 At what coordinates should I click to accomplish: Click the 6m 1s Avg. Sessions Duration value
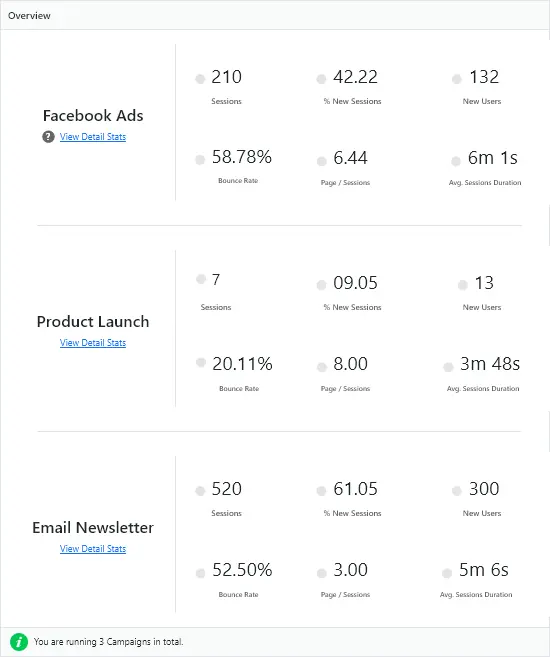pyautogui.click(x=493, y=158)
